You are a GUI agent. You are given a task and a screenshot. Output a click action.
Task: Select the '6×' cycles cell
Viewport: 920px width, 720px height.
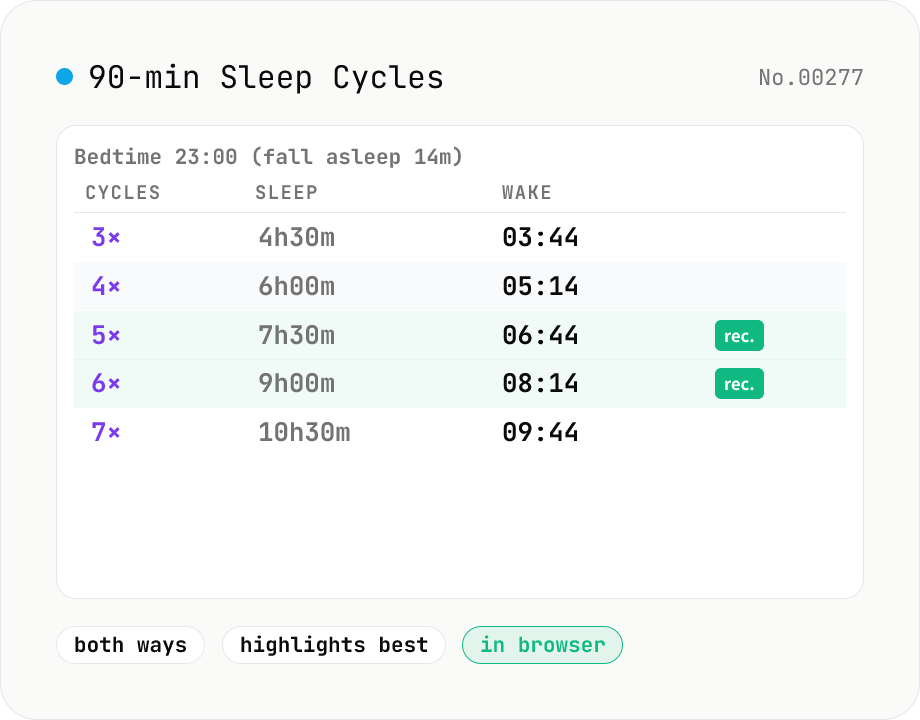(x=106, y=383)
